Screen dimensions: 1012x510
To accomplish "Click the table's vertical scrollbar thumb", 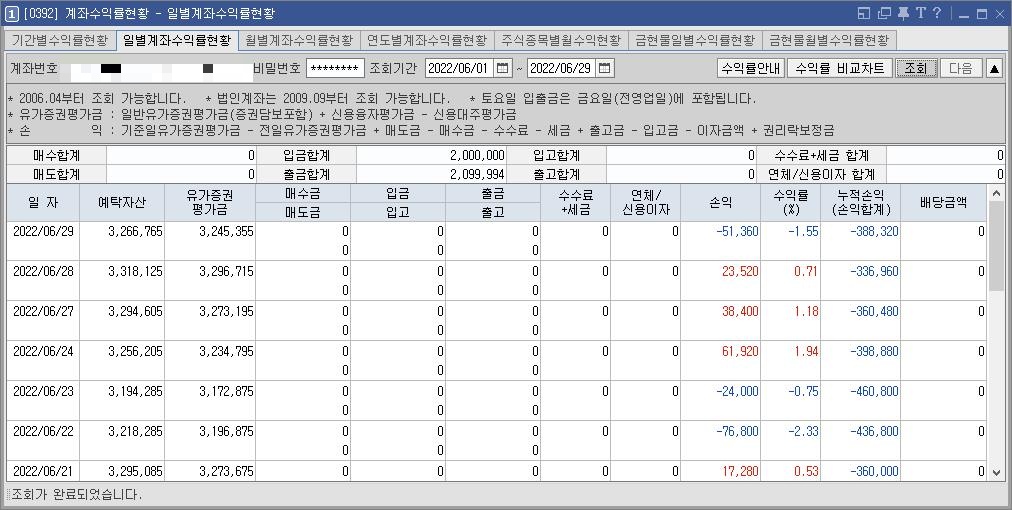I will coord(996,245).
